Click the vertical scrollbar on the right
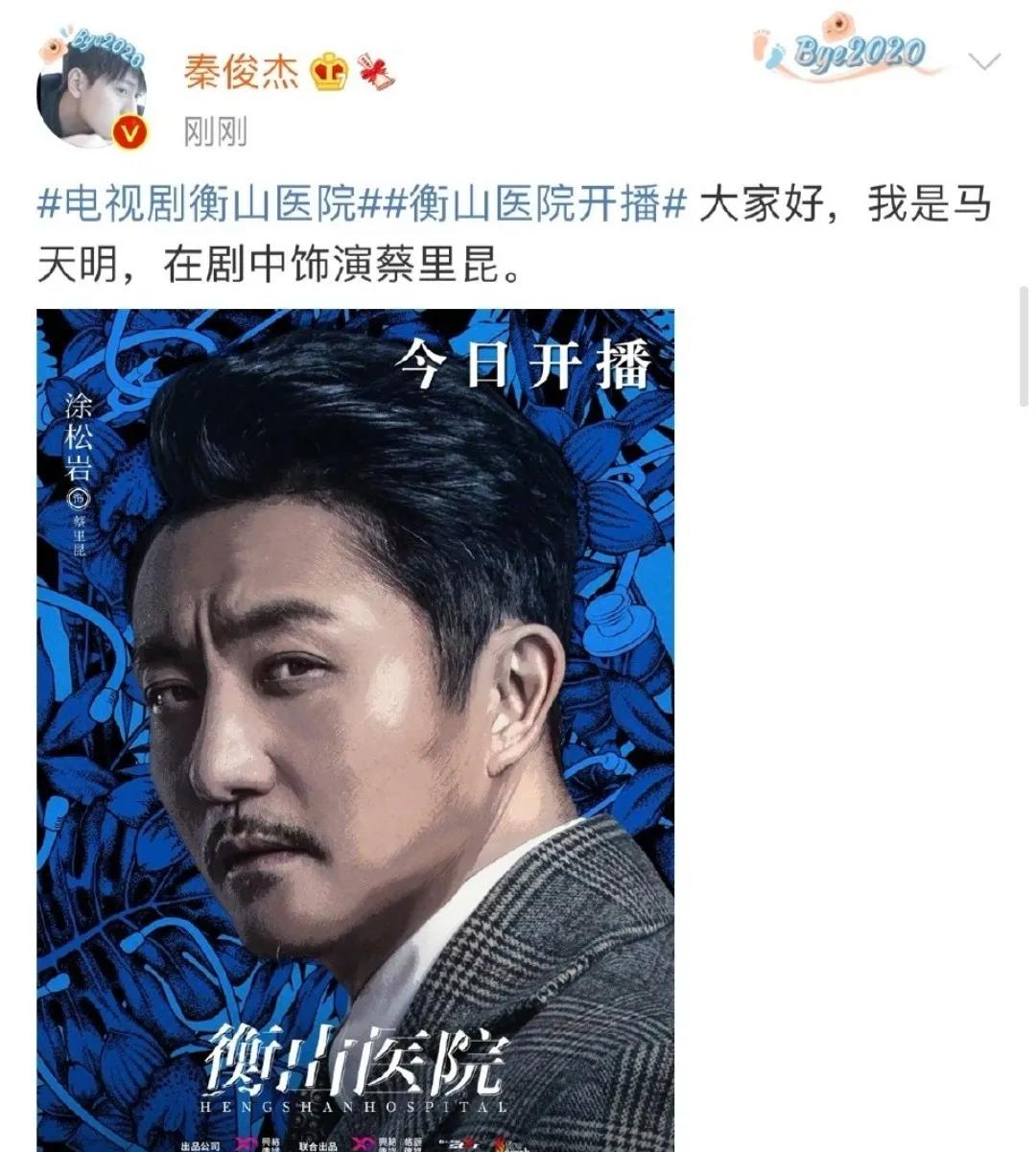Viewport: 1036px width, 1152px height. tap(1024, 346)
